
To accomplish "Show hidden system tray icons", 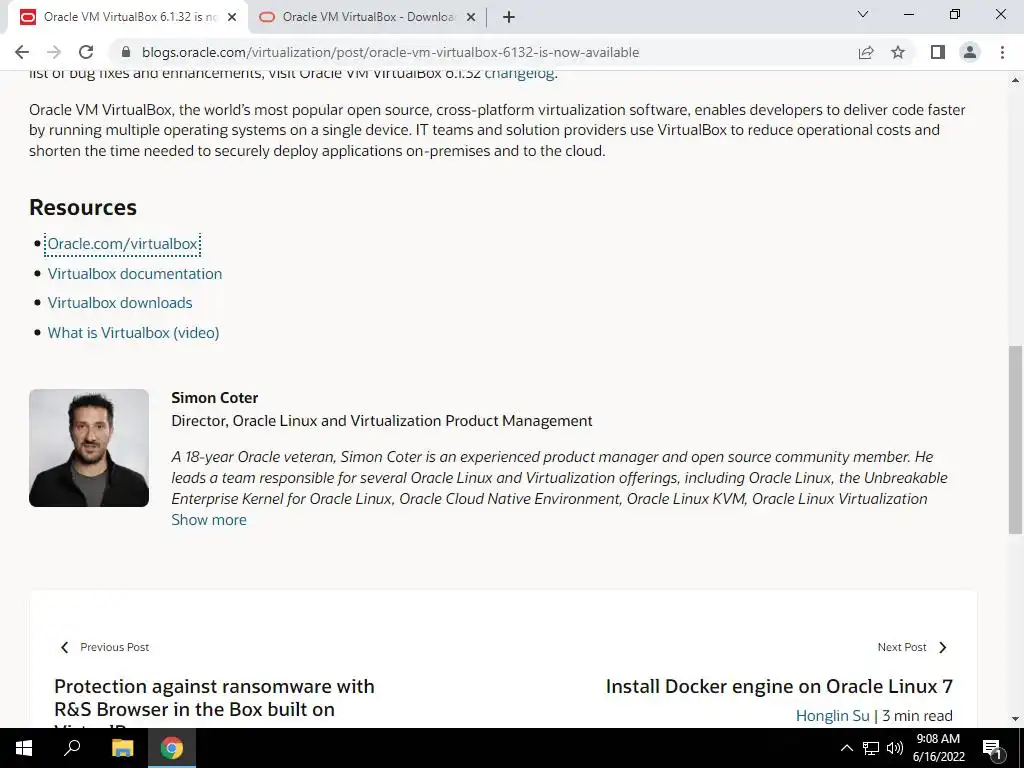I will [x=846, y=748].
